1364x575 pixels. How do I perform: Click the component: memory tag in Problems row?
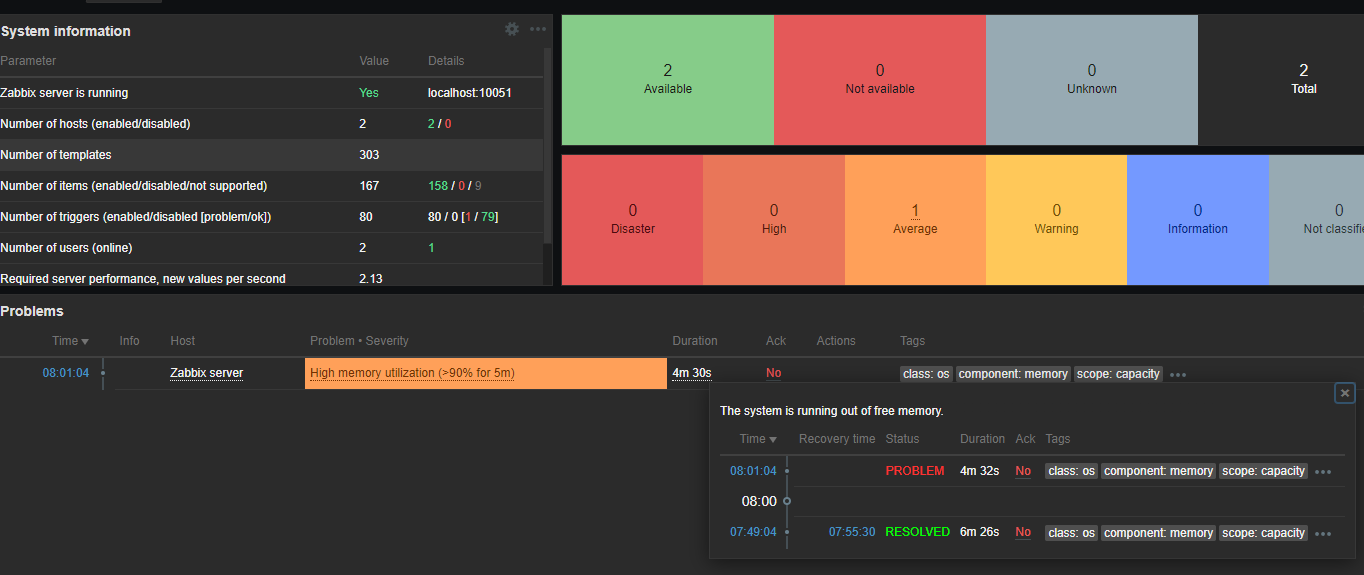click(x=1013, y=374)
